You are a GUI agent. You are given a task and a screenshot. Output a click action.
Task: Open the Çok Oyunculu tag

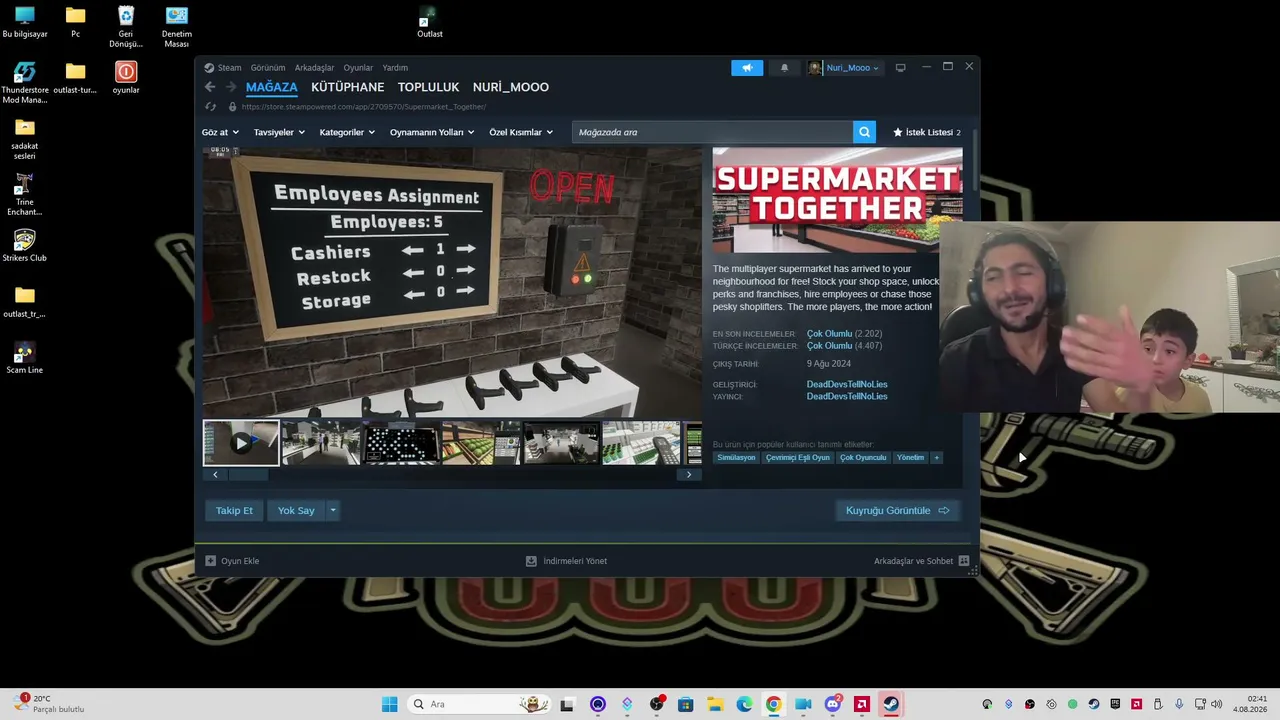click(863, 458)
